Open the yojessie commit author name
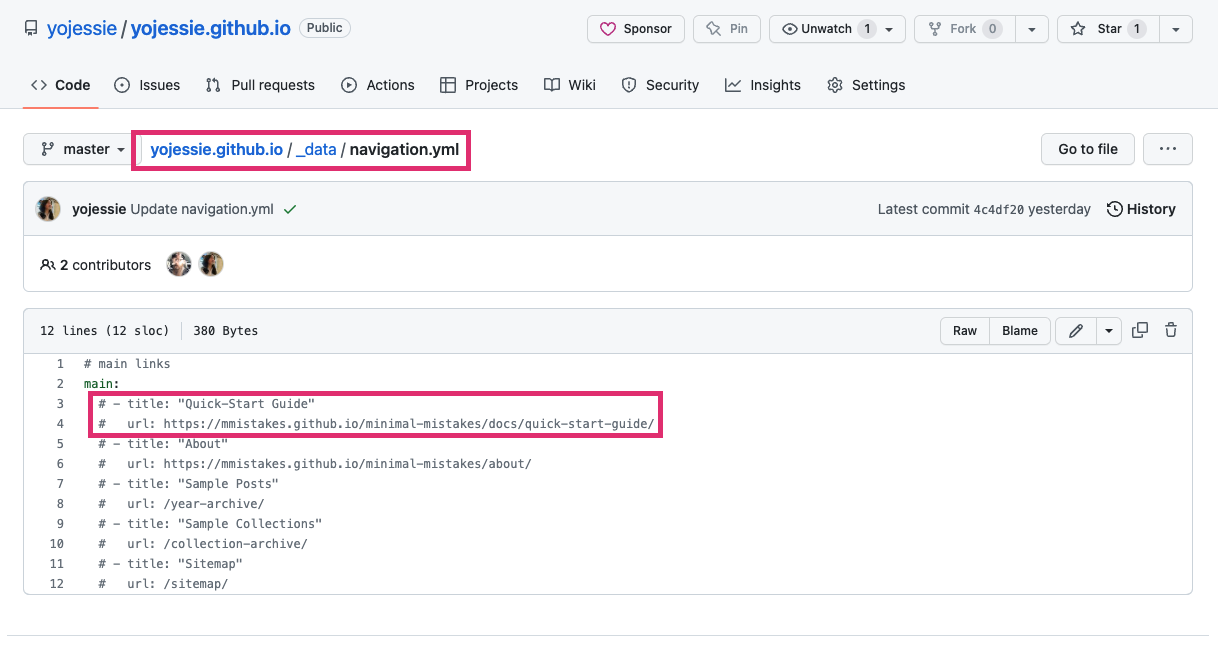The image size is (1218, 656). pyautogui.click(x=99, y=209)
